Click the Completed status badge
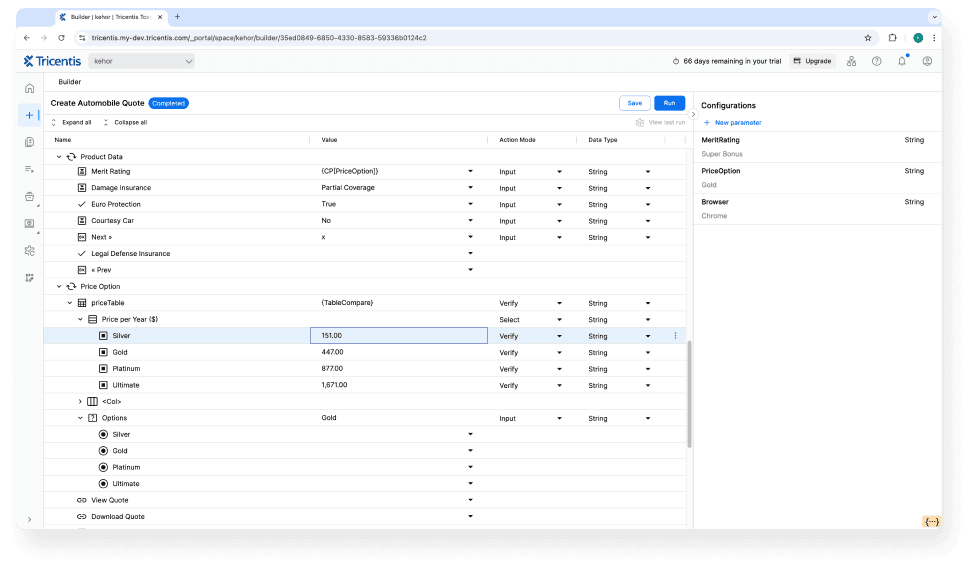Image resolution: width=974 pixels, height=570 pixels. (168, 103)
